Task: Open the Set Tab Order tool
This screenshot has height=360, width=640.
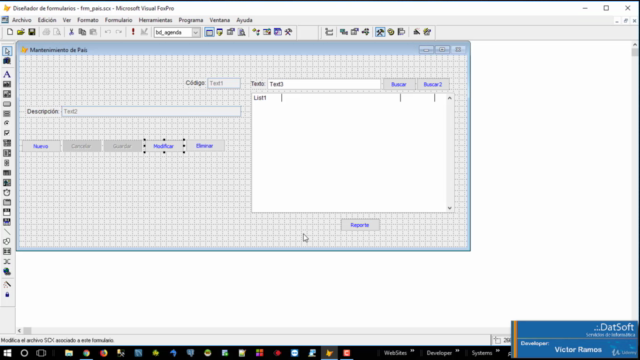Action: pos(329,32)
